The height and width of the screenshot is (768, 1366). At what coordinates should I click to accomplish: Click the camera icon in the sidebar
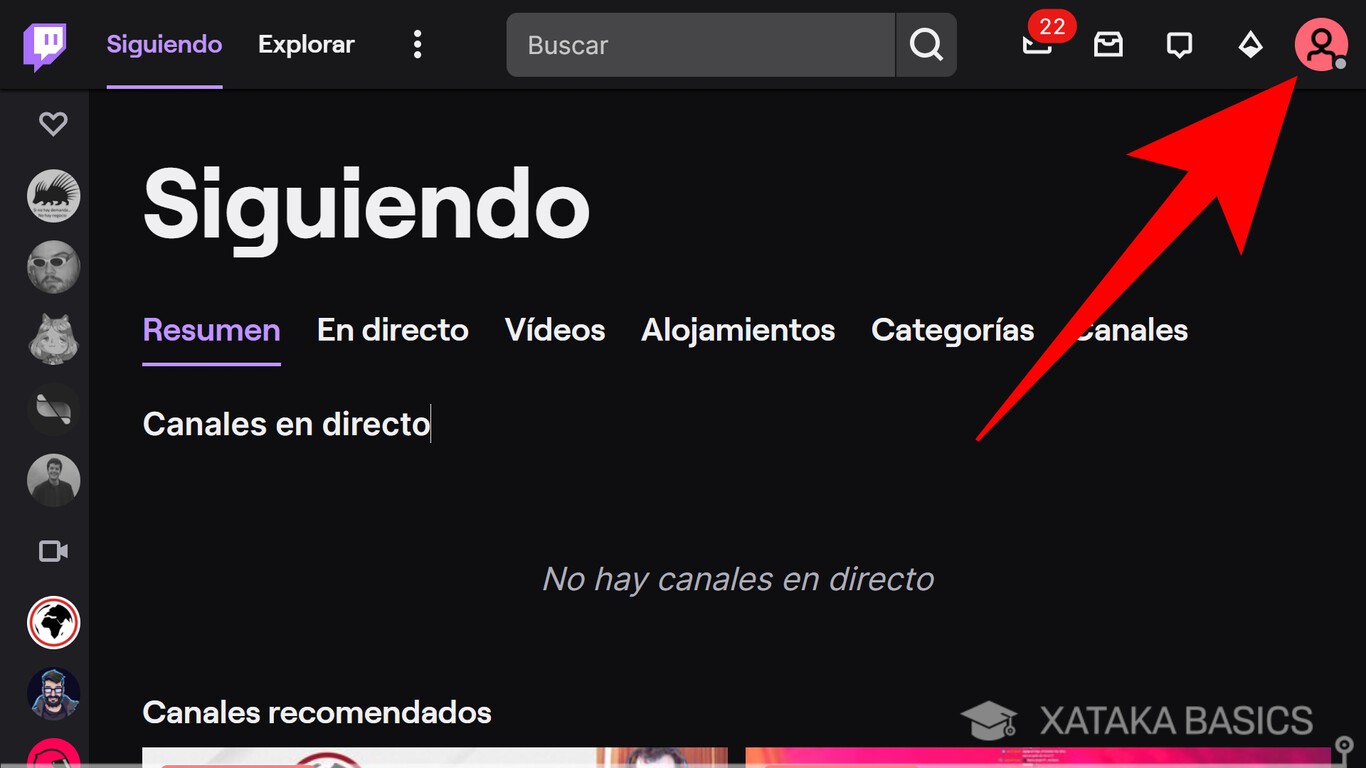click(x=53, y=551)
